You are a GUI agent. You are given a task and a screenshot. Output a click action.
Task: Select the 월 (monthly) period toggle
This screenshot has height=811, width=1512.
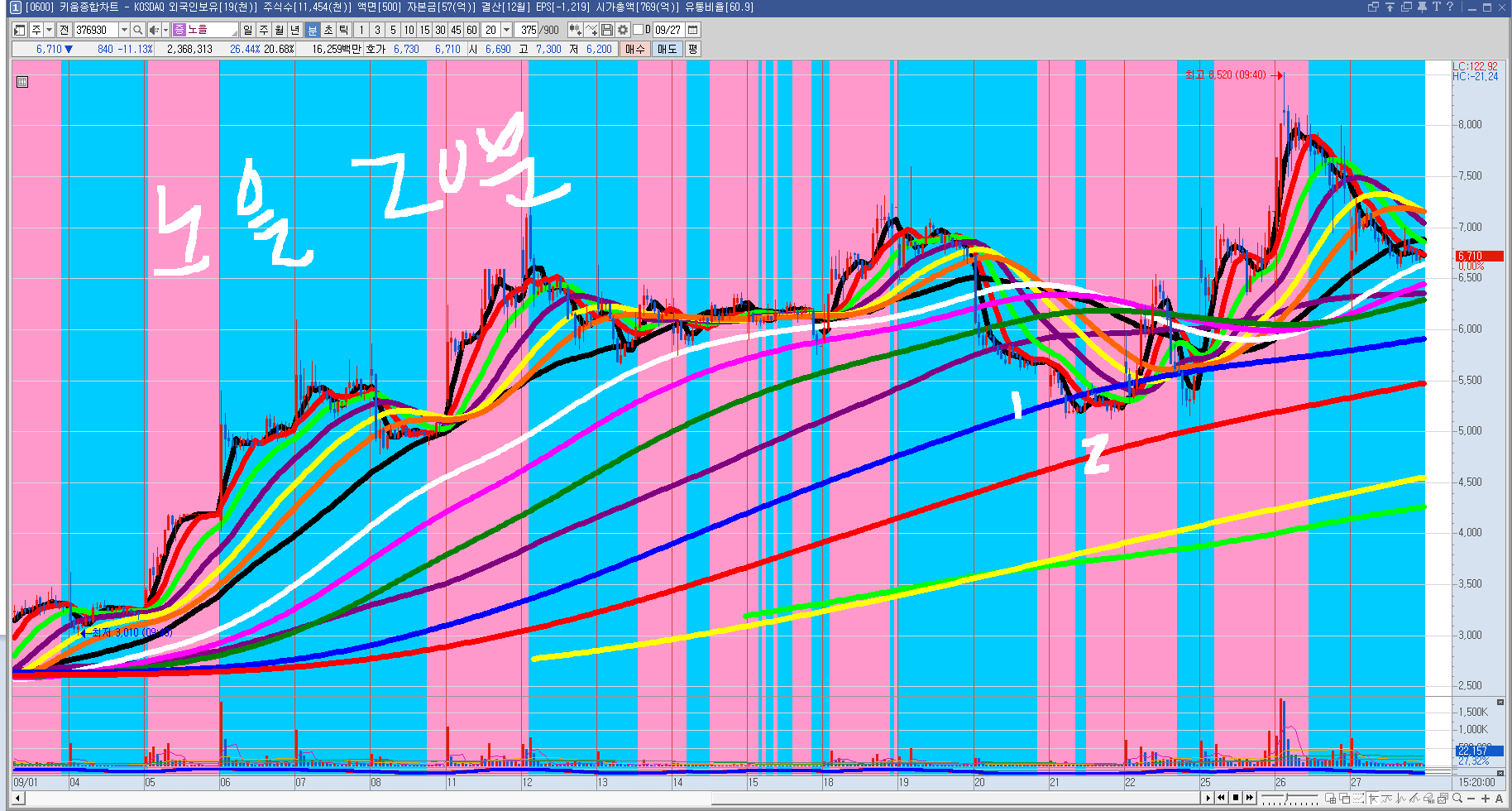280,30
